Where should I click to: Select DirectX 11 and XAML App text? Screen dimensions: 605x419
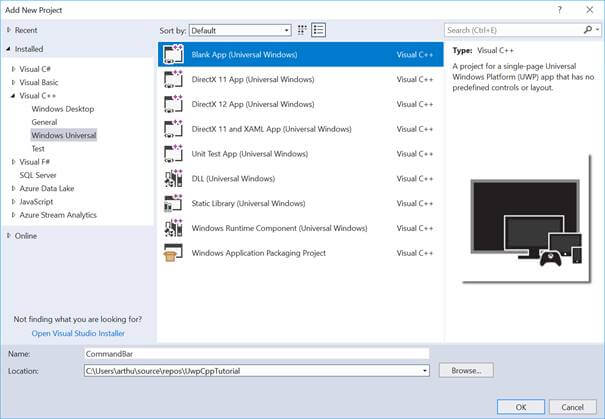point(271,129)
